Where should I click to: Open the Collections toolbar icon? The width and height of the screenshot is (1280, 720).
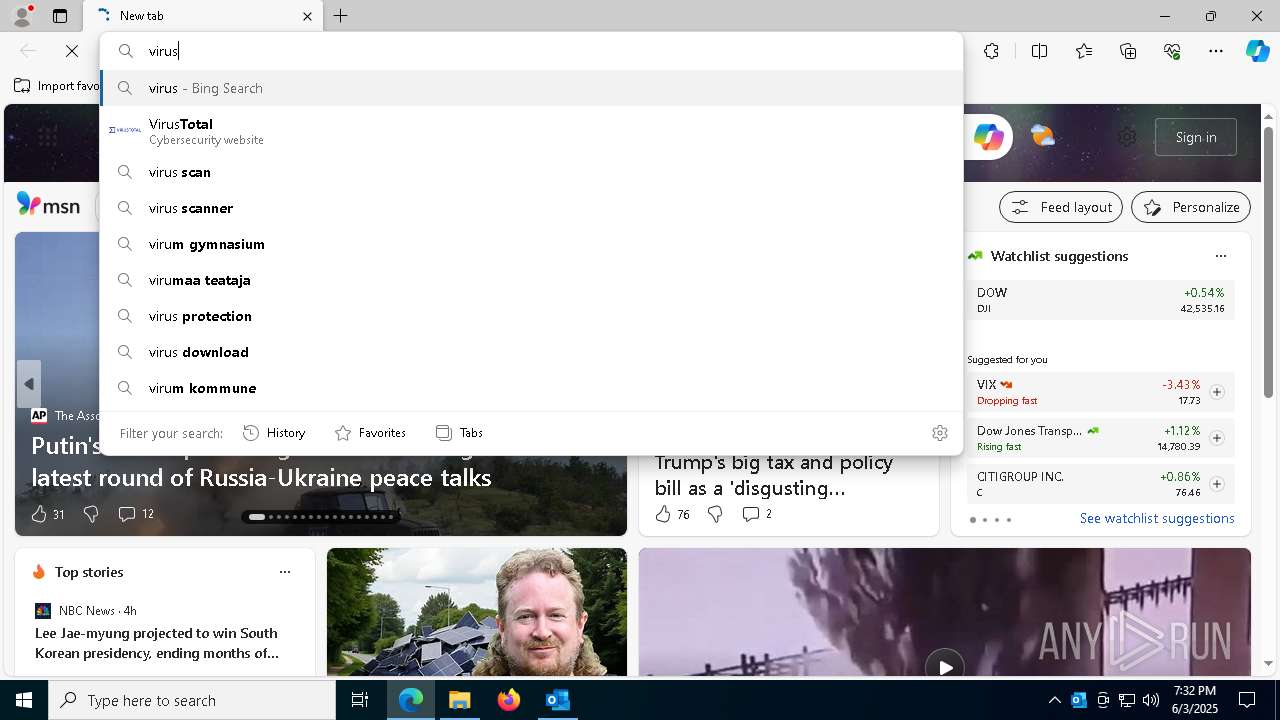coord(1128,51)
